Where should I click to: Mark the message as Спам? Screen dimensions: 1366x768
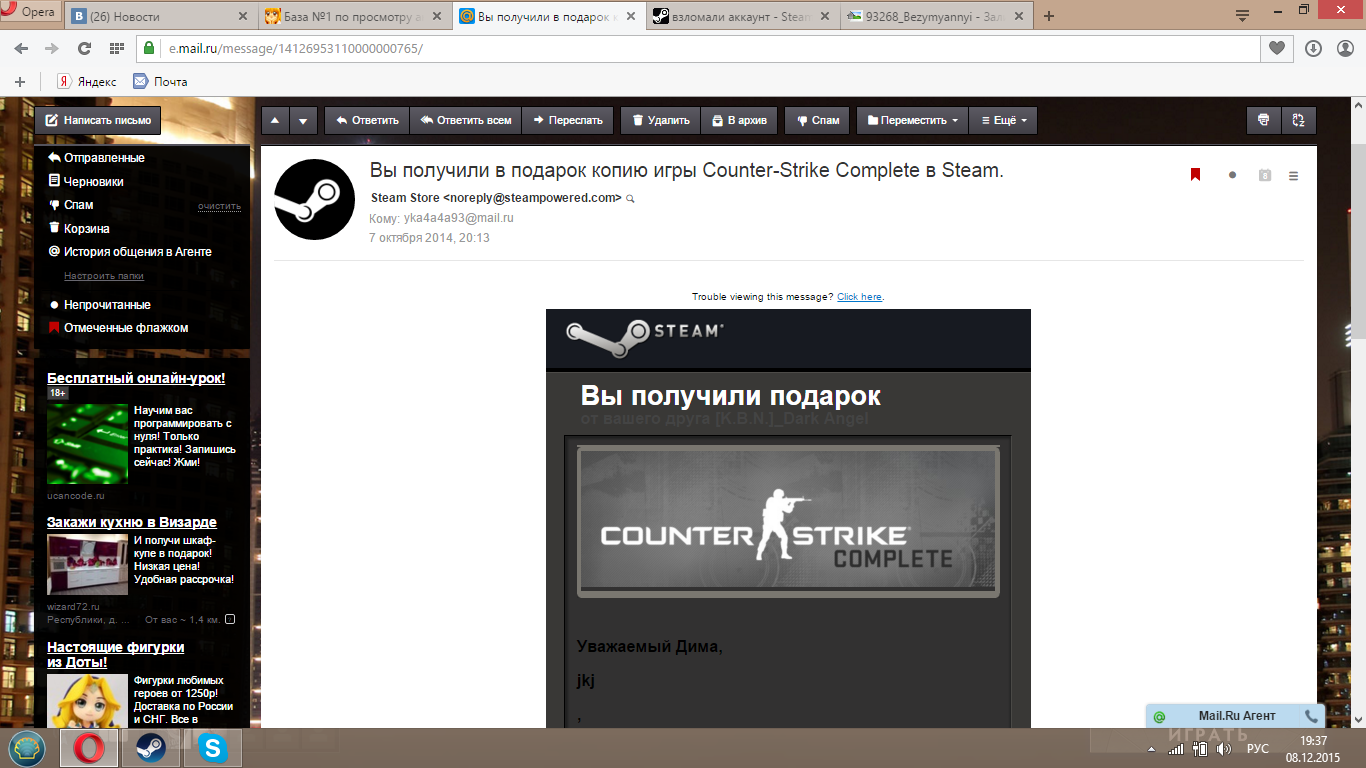point(818,120)
